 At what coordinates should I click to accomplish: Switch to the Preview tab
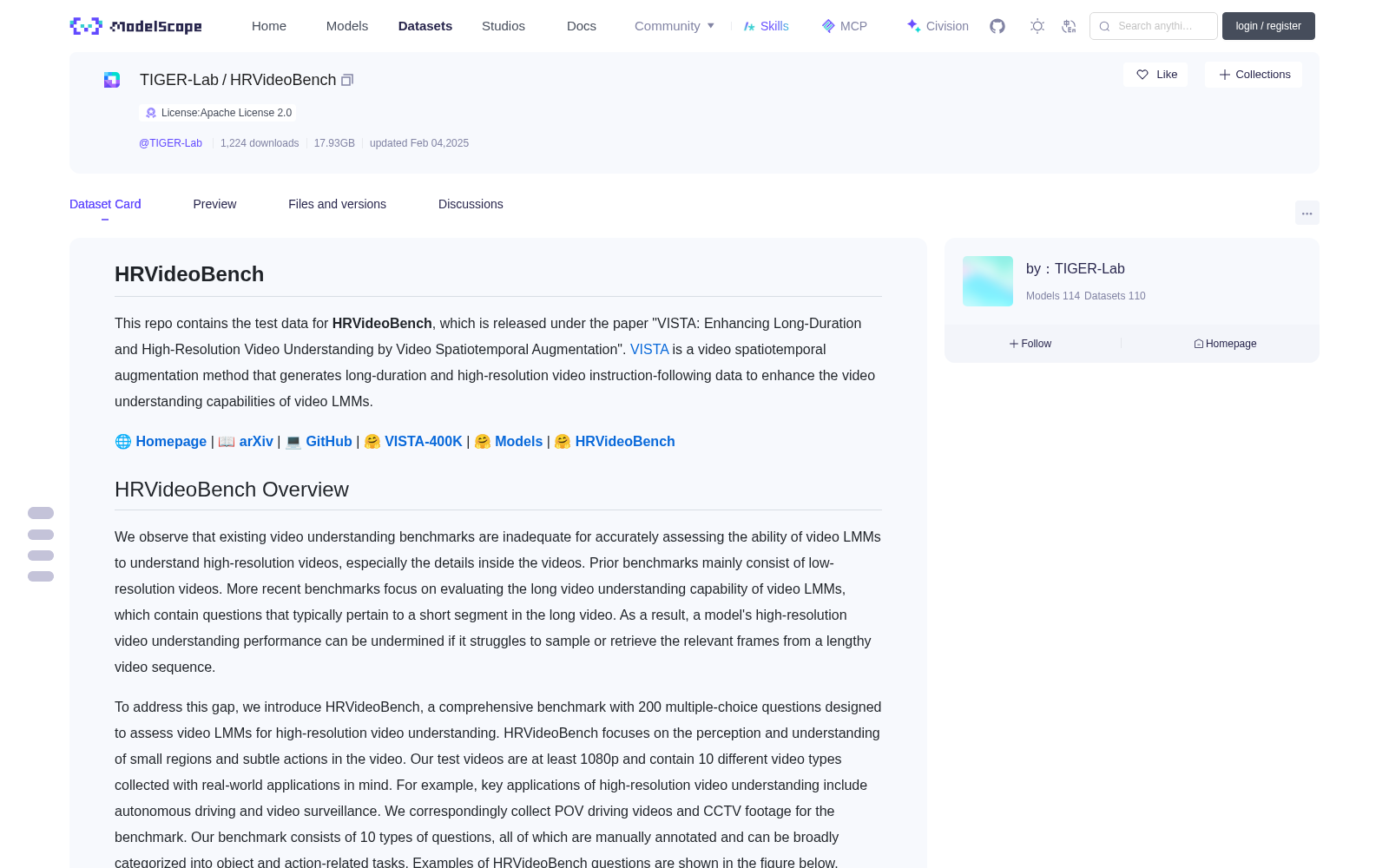click(x=214, y=204)
